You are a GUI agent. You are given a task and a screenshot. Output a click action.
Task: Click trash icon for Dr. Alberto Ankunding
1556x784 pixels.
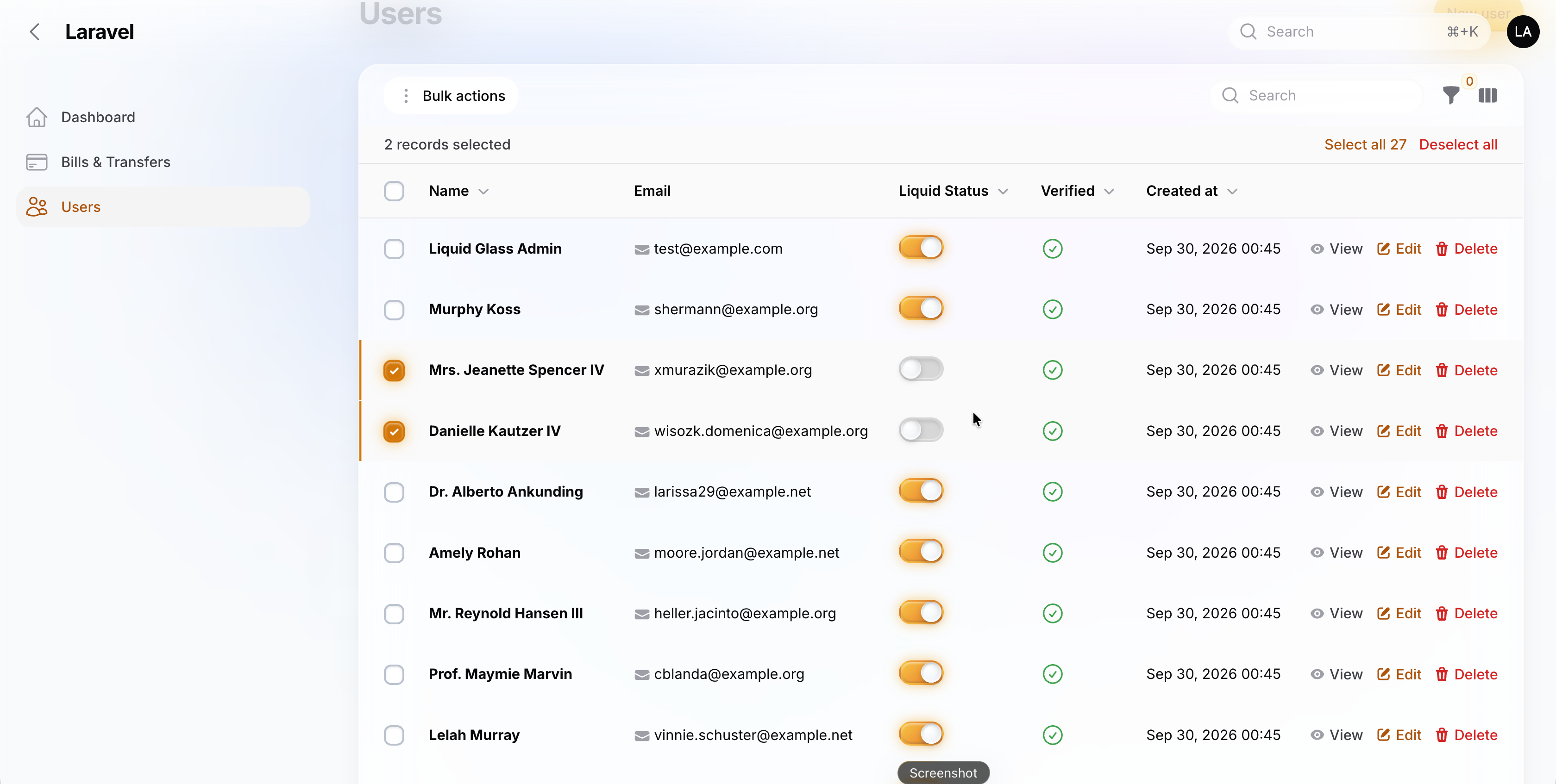1442,492
